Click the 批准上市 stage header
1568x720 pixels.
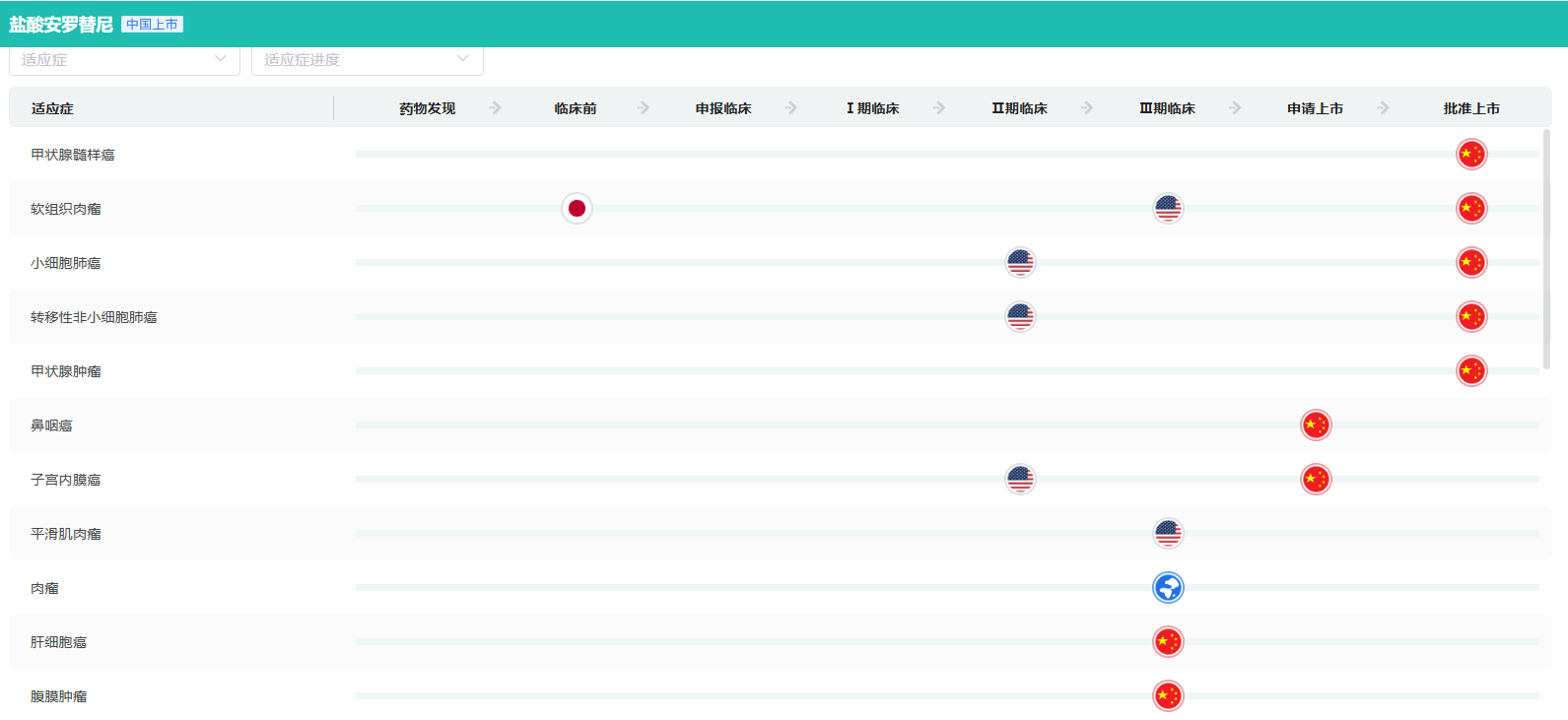click(x=1471, y=108)
